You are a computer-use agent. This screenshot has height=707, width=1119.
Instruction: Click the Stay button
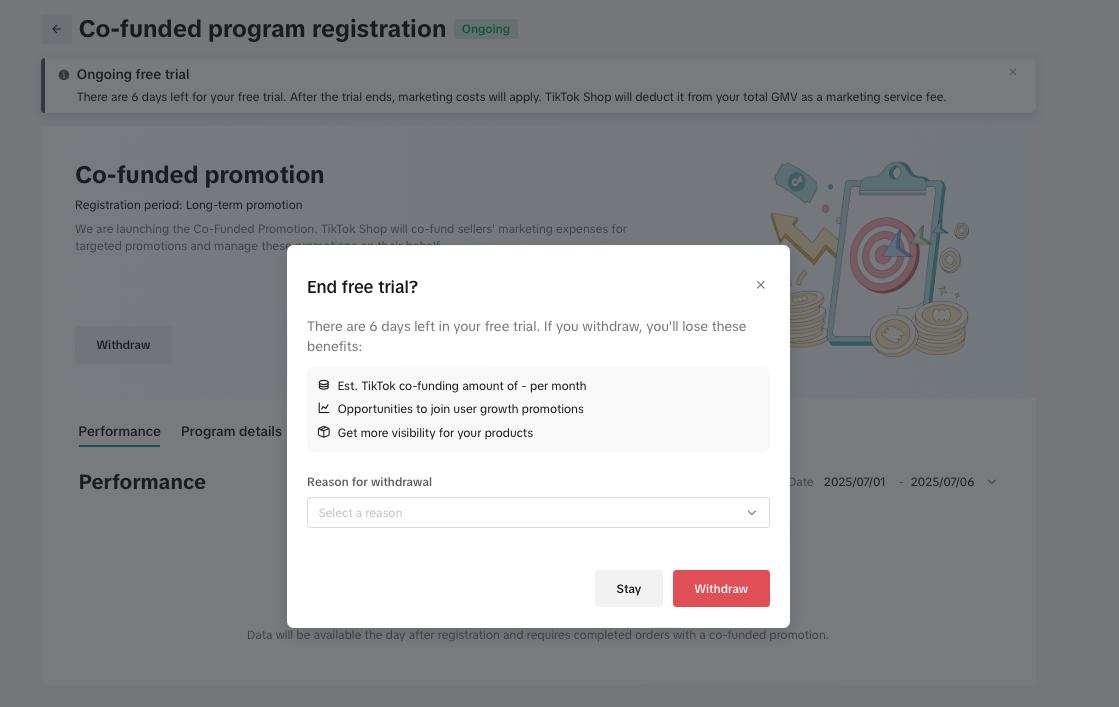tap(628, 588)
